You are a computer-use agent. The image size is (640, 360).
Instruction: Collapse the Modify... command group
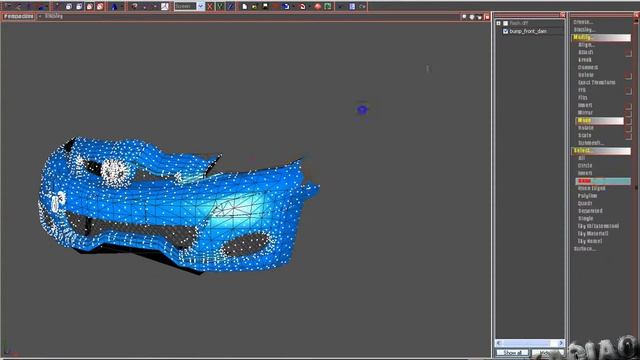[x=601, y=38]
